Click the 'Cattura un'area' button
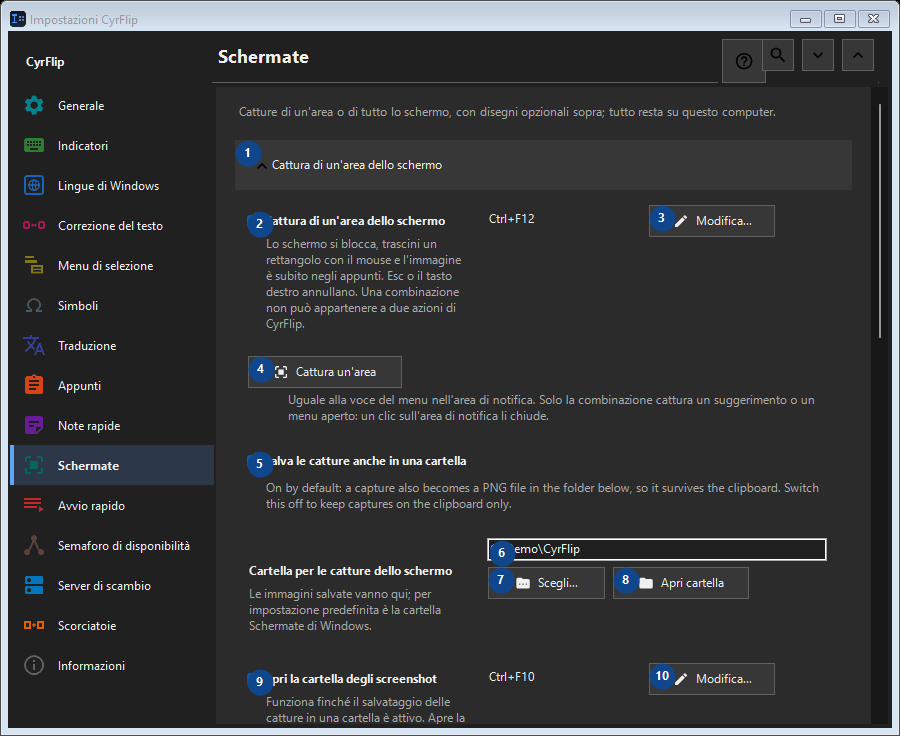Screen dimensions: 900x736 coord(325,372)
